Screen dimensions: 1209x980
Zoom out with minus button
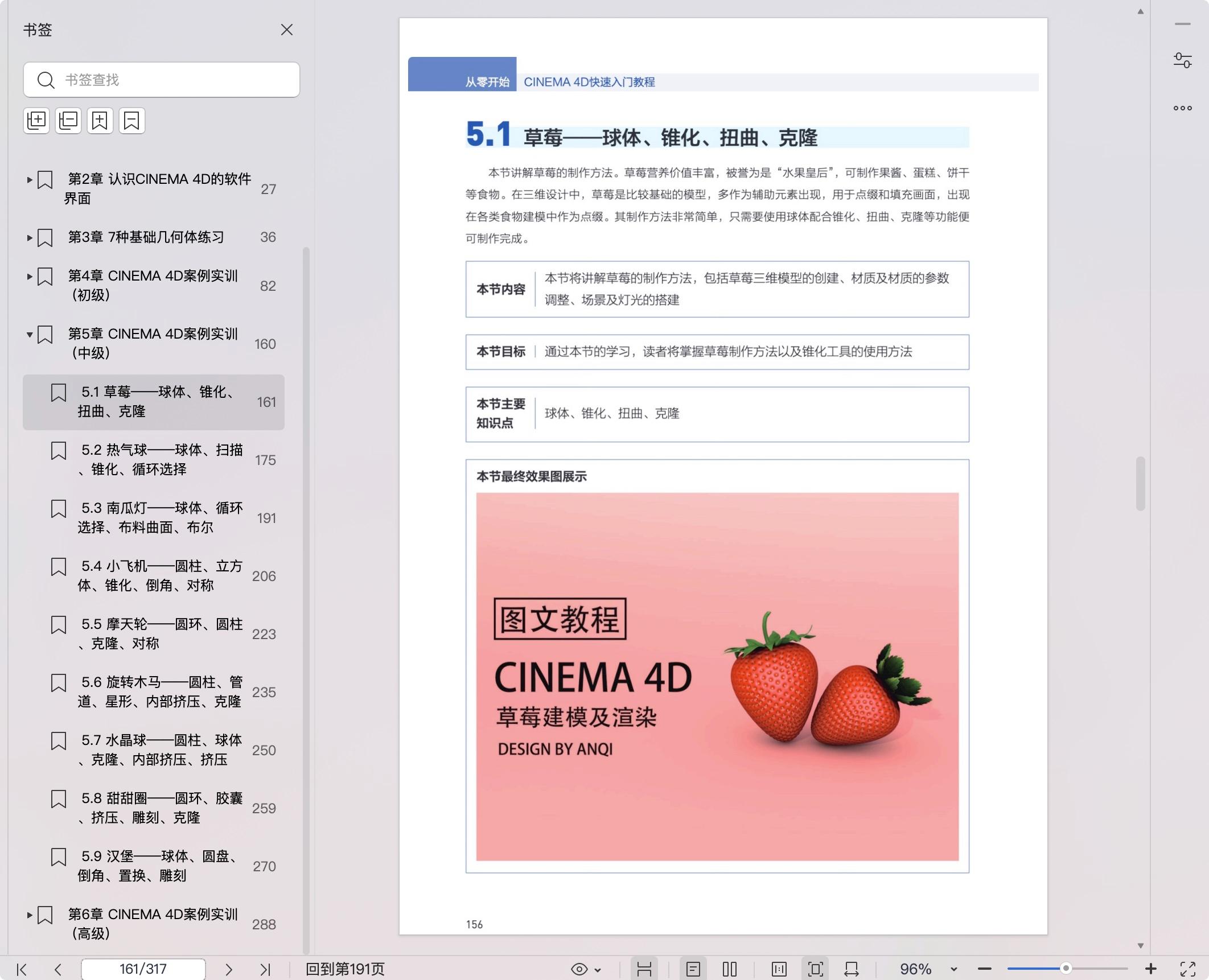[985, 969]
